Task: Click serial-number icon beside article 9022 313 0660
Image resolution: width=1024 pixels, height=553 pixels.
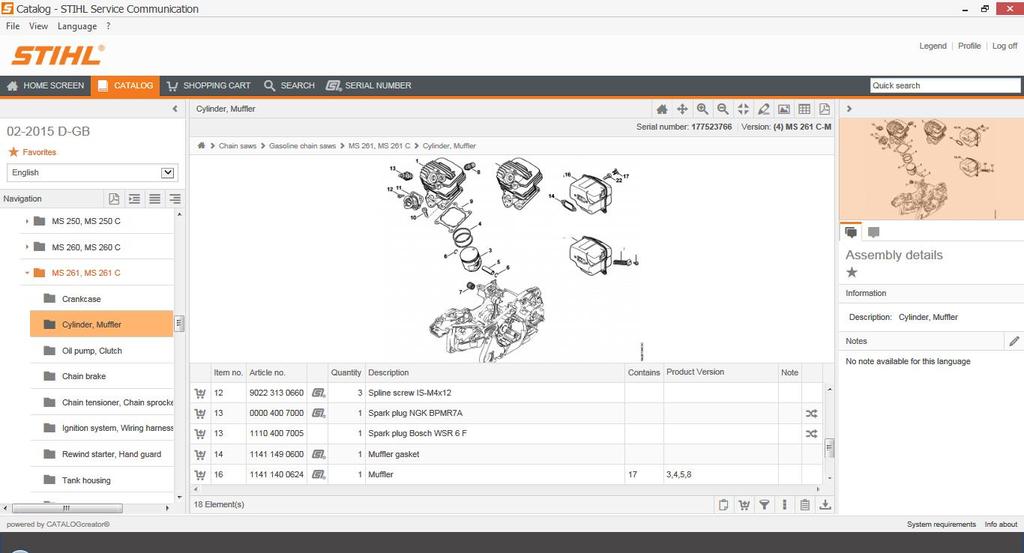Action: 318,393
